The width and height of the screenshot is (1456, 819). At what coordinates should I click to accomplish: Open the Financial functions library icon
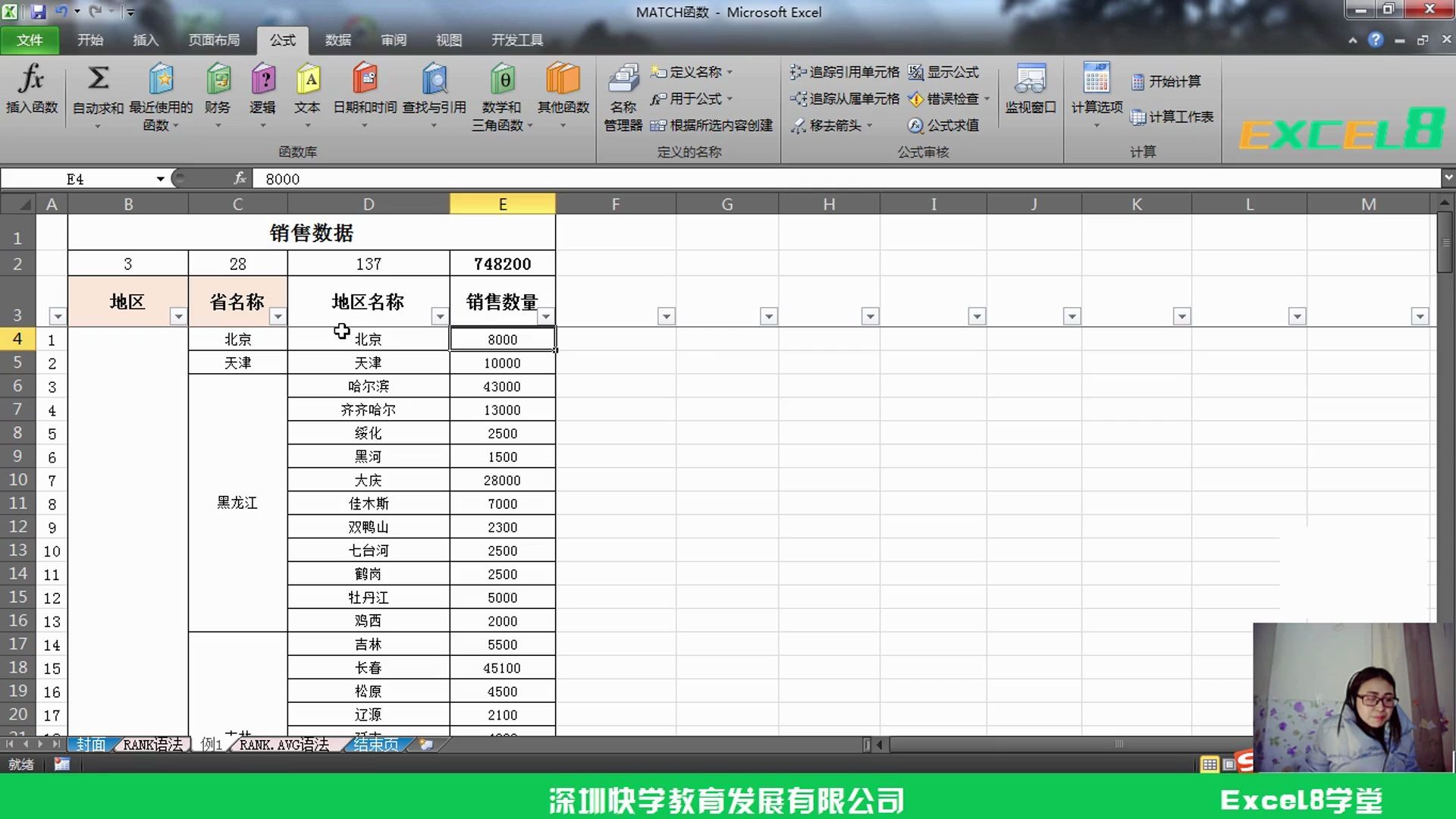click(x=218, y=79)
